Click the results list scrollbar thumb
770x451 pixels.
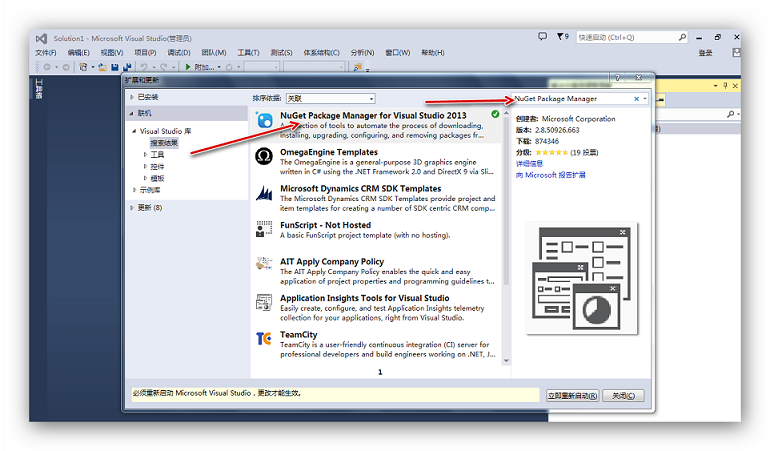point(506,200)
